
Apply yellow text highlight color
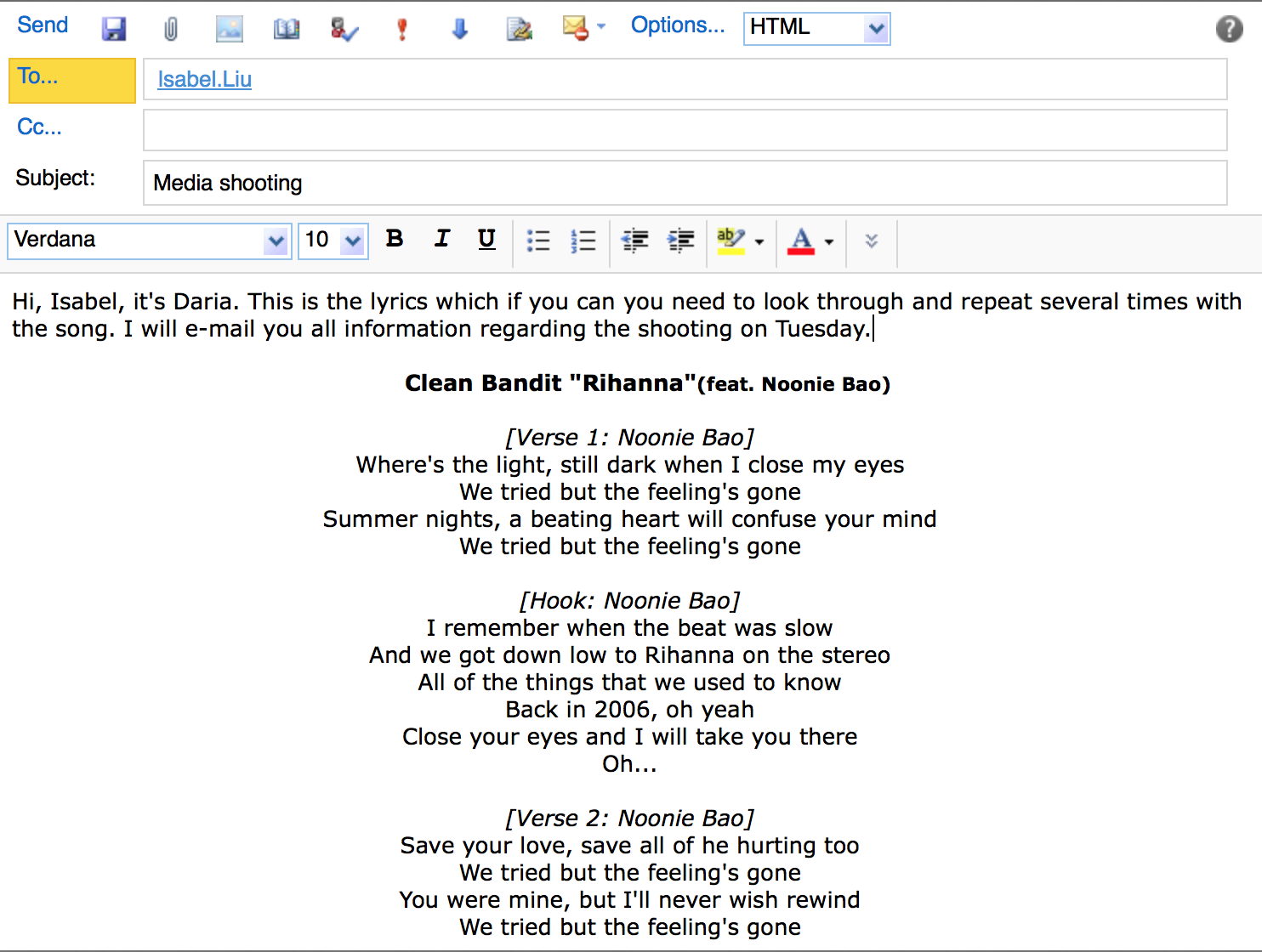pos(731,241)
